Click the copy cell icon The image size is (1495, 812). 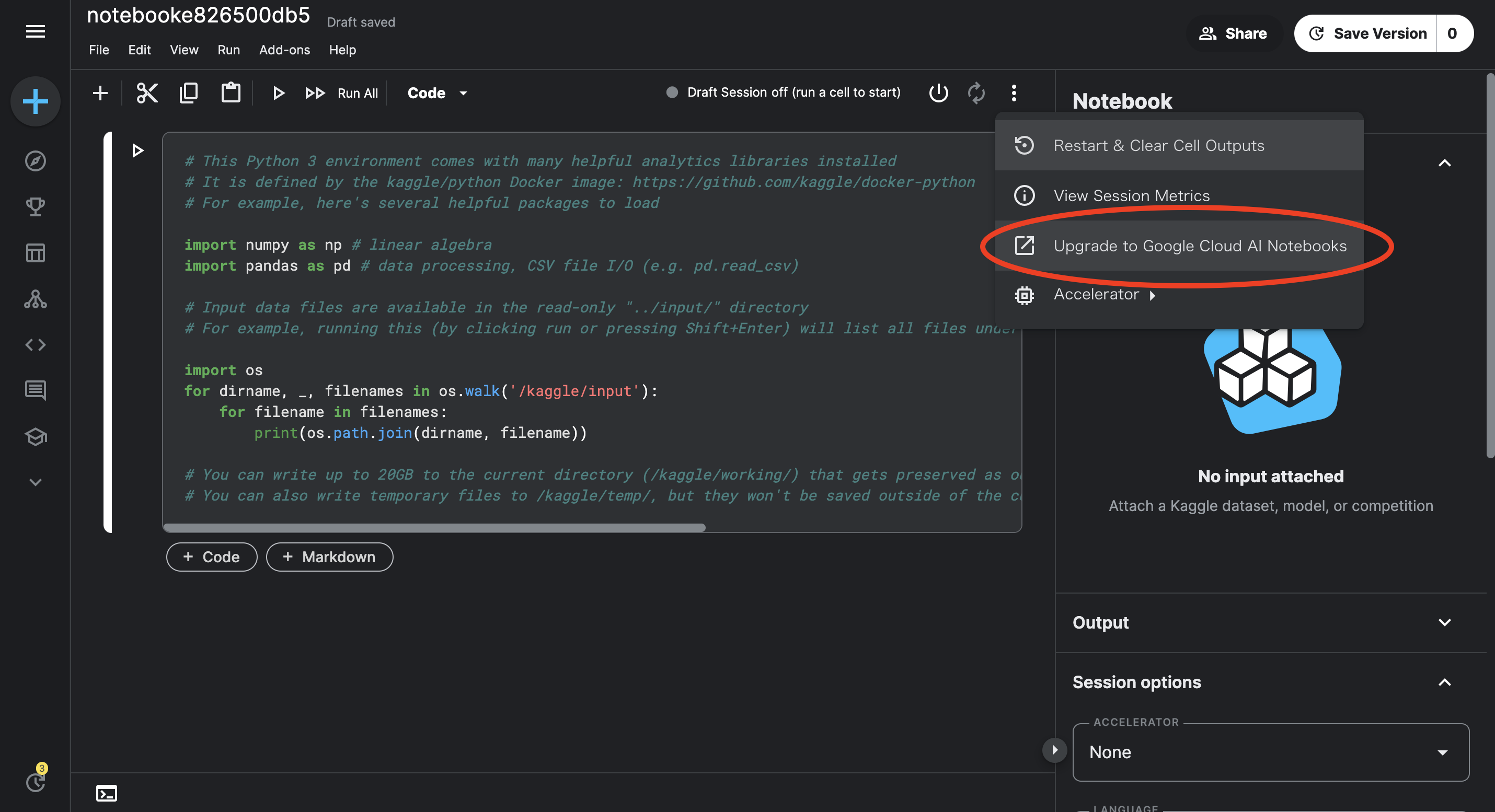click(x=189, y=93)
